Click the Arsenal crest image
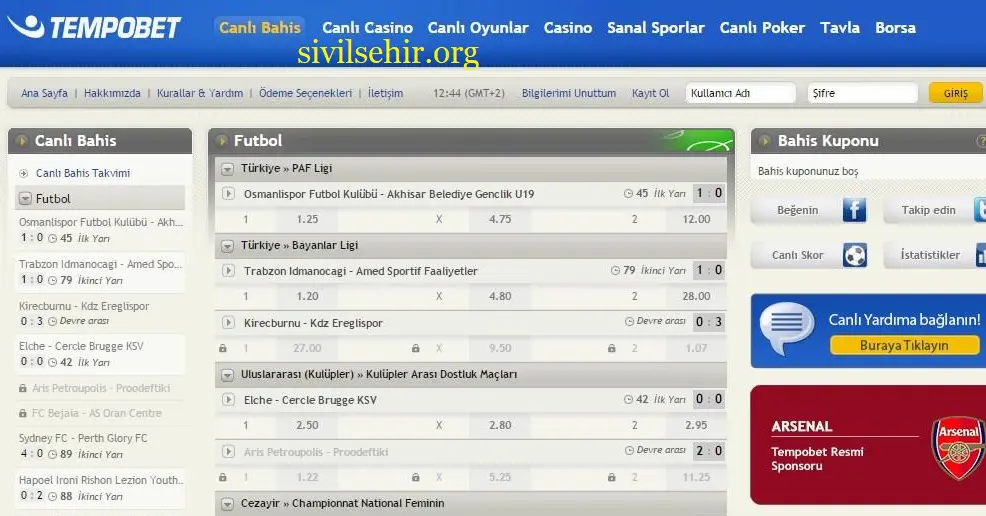 pos(958,449)
